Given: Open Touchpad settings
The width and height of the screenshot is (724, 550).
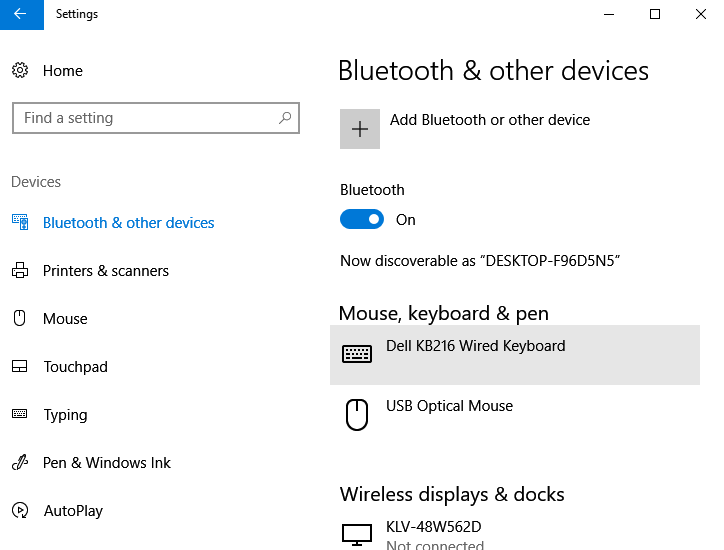Looking at the screenshot, I should 75,367.
